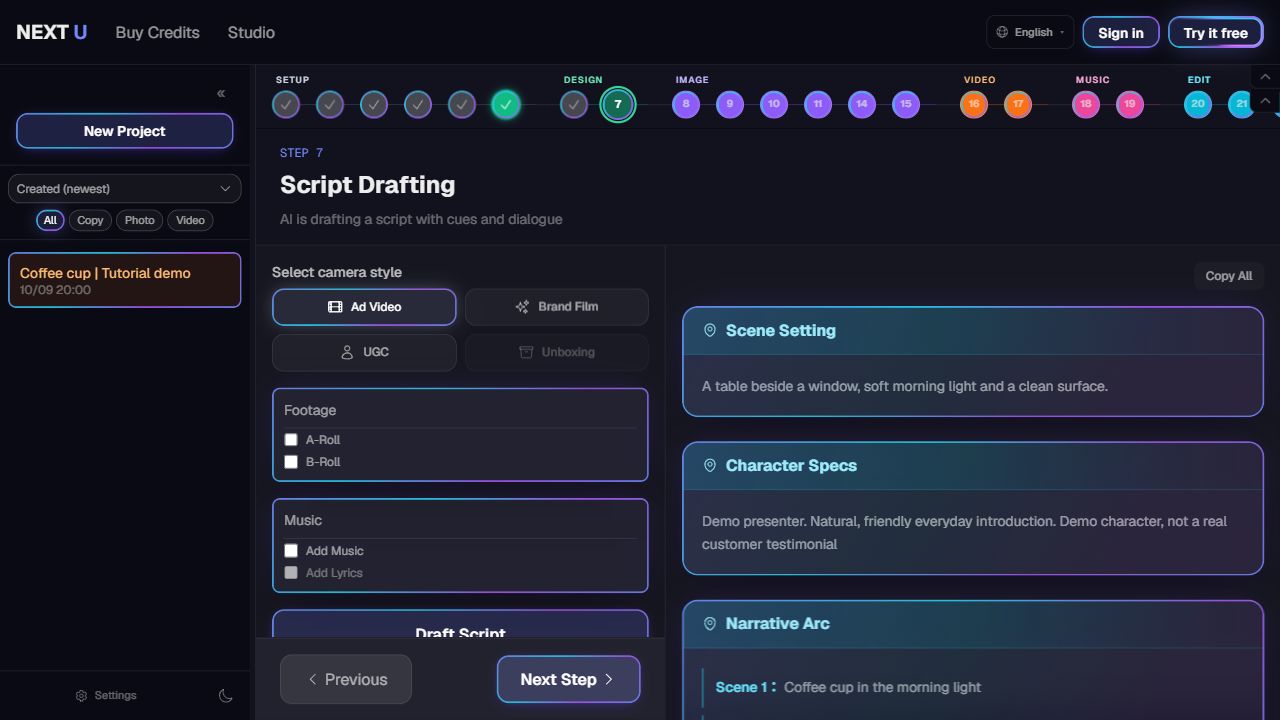
Task: Click the Add Lyrics checkbox
Action: click(291, 573)
